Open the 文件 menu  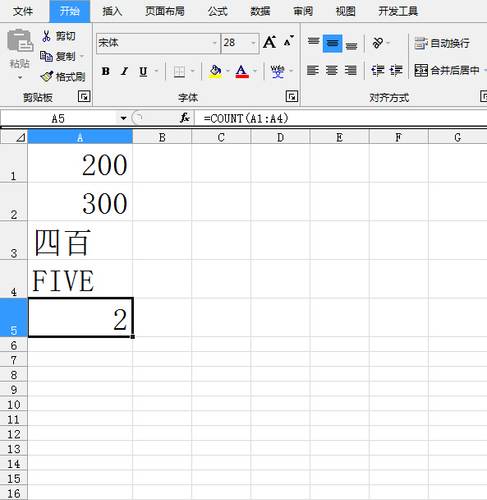click(23, 11)
